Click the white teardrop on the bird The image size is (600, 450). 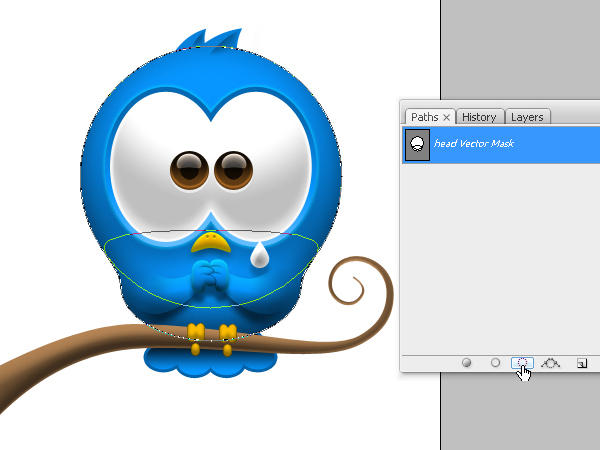tap(259, 255)
